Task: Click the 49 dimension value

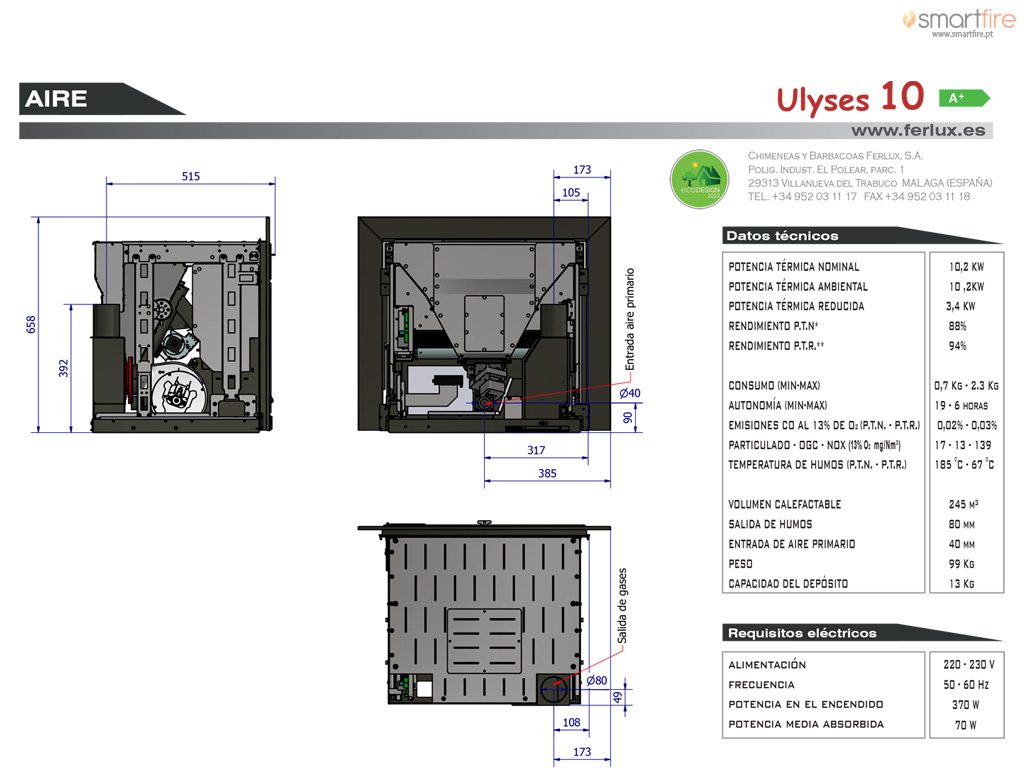Action: (x=618, y=697)
